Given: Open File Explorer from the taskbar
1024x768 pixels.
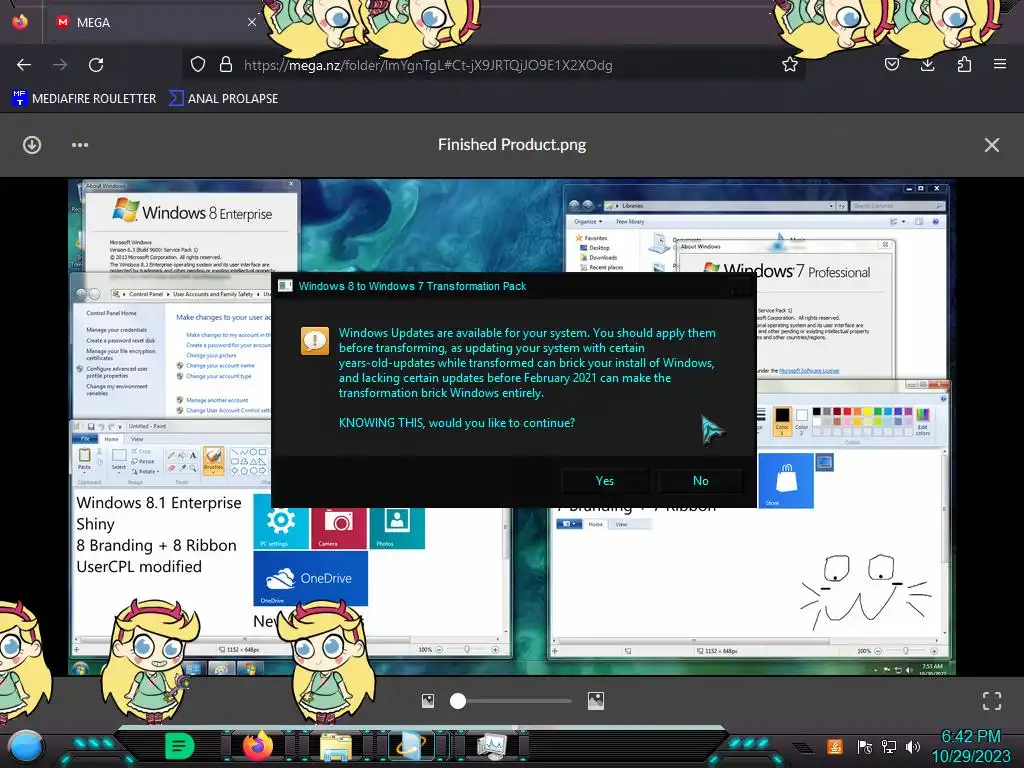Looking at the screenshot, I should [x=336, y=746].
